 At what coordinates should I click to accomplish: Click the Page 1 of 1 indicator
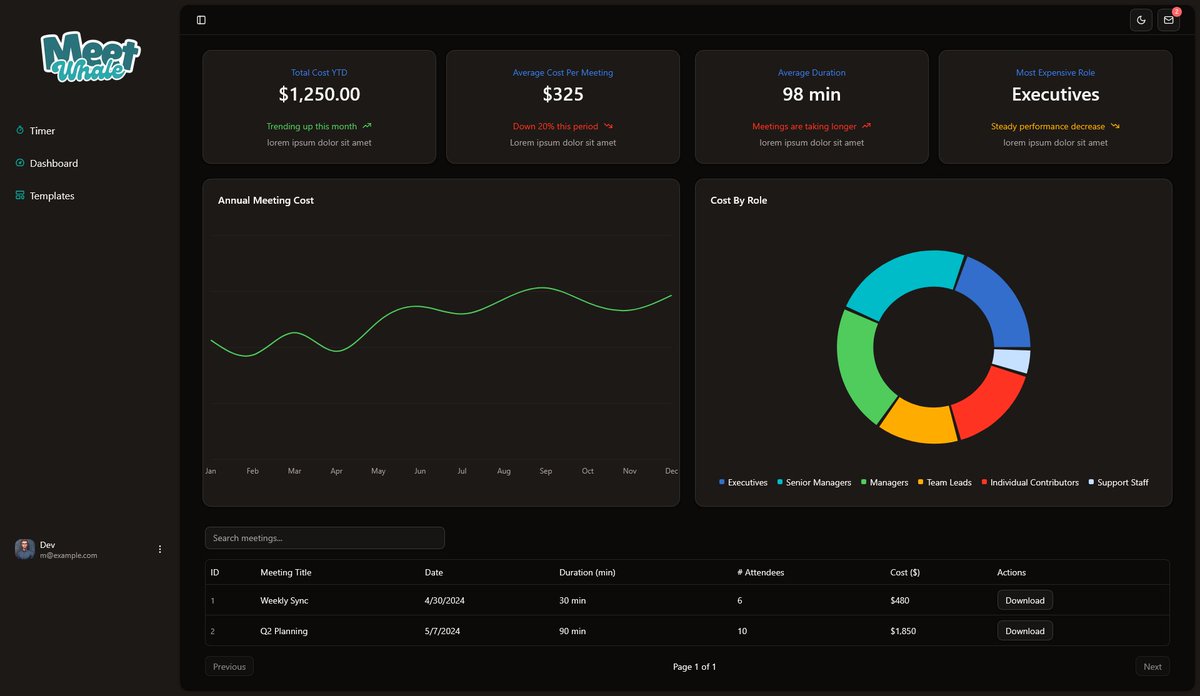695,667
